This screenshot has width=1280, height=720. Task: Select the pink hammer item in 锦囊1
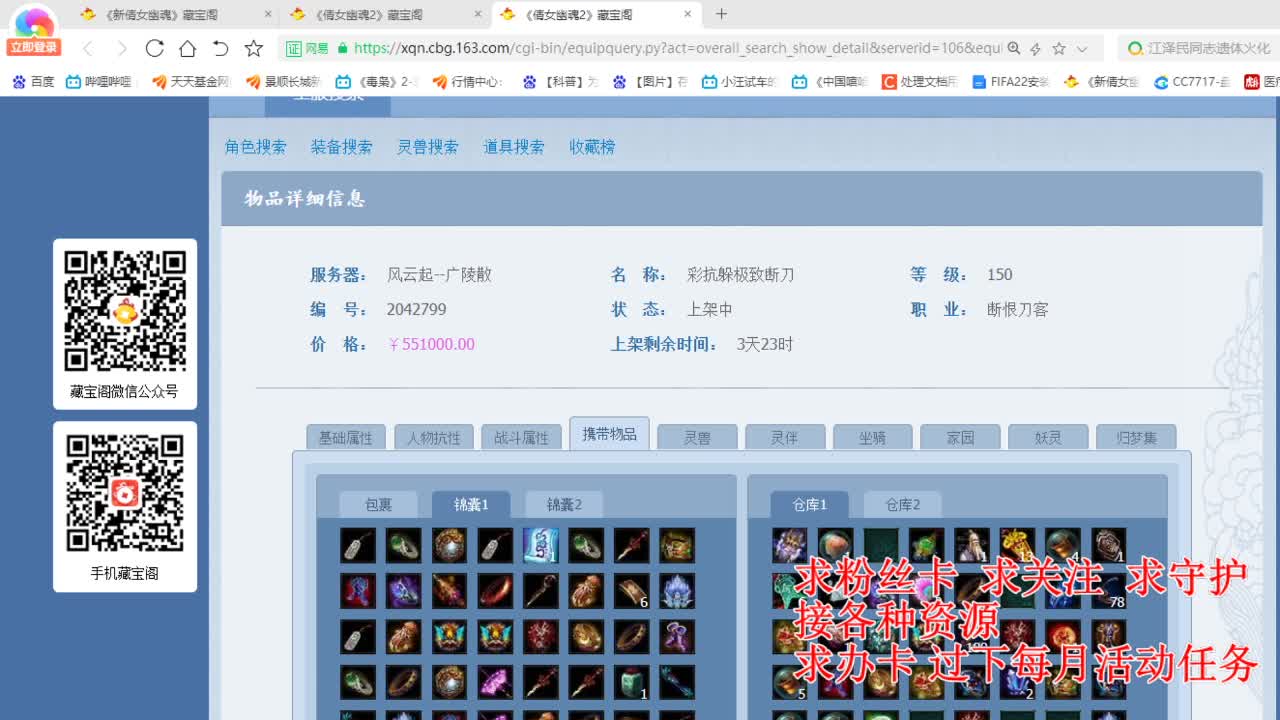point(494,683)
